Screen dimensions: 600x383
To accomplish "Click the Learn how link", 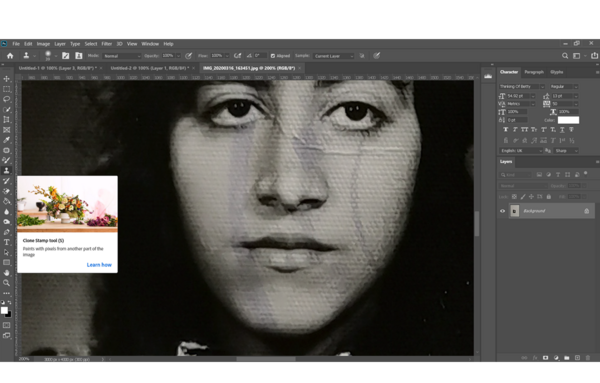I will coord(99,265).
